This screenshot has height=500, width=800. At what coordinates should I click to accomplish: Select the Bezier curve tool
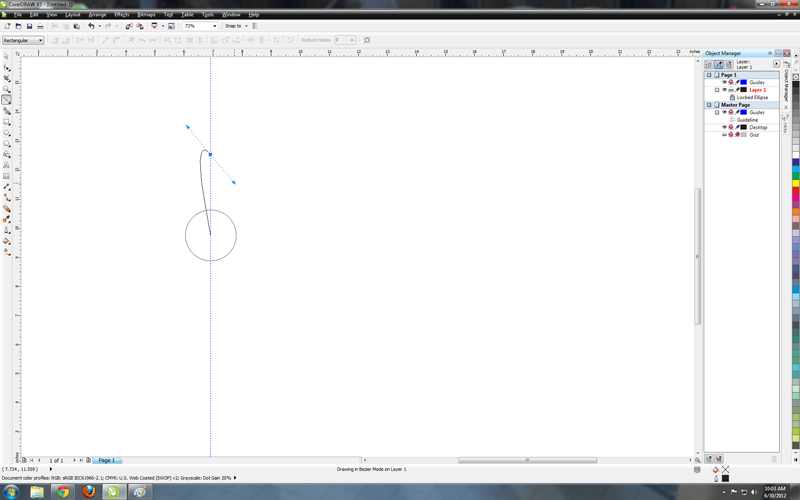[x=7, y=100]
